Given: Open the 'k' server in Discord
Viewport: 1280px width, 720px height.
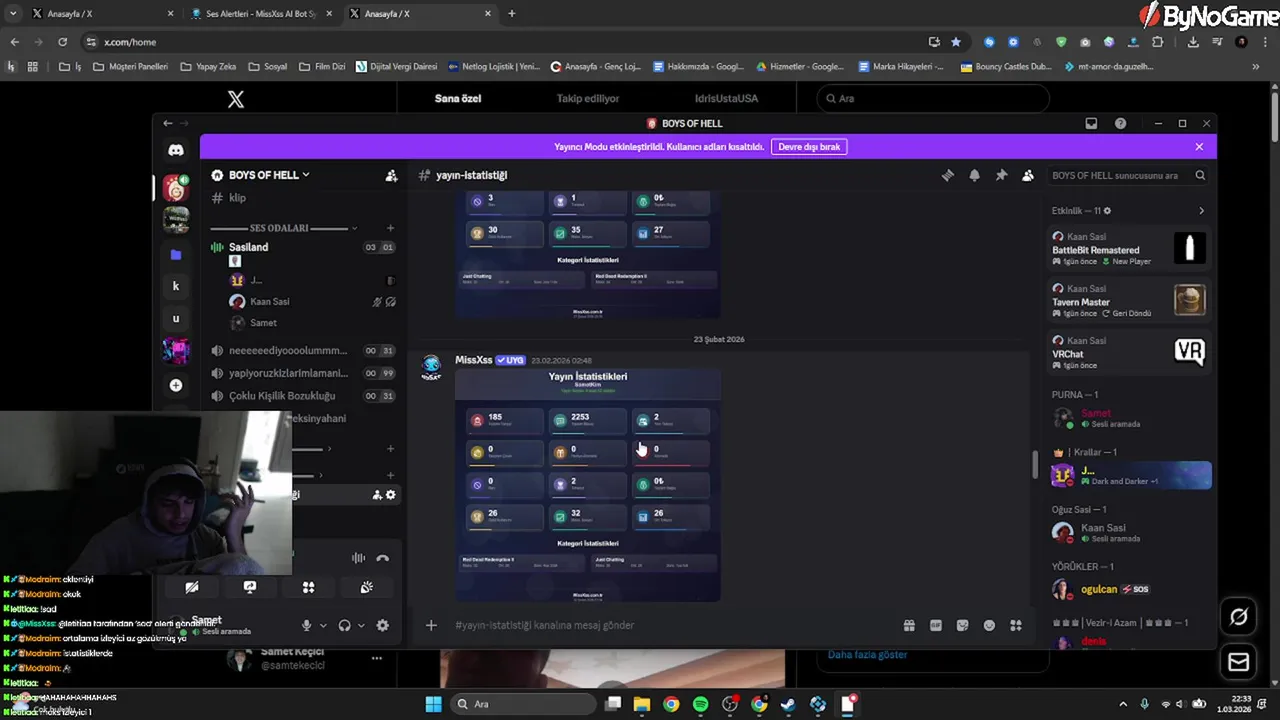Looking at the screenshot, I should [176, 286].
